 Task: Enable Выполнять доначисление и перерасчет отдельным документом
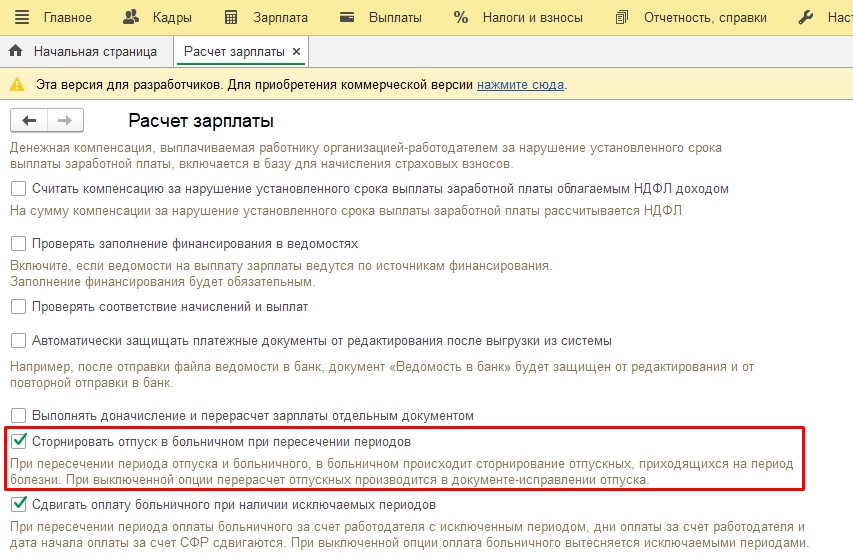18,416
